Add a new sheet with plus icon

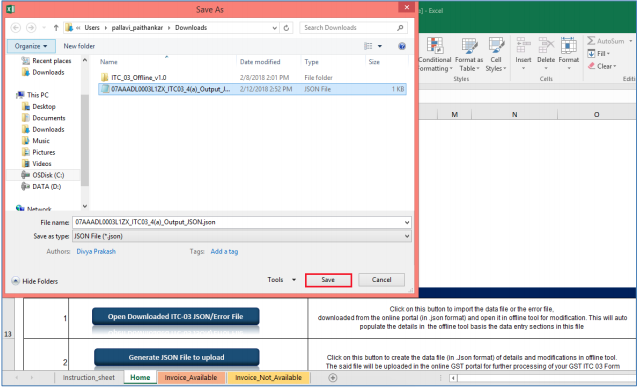pyautogui.click(x=332, y=377)
